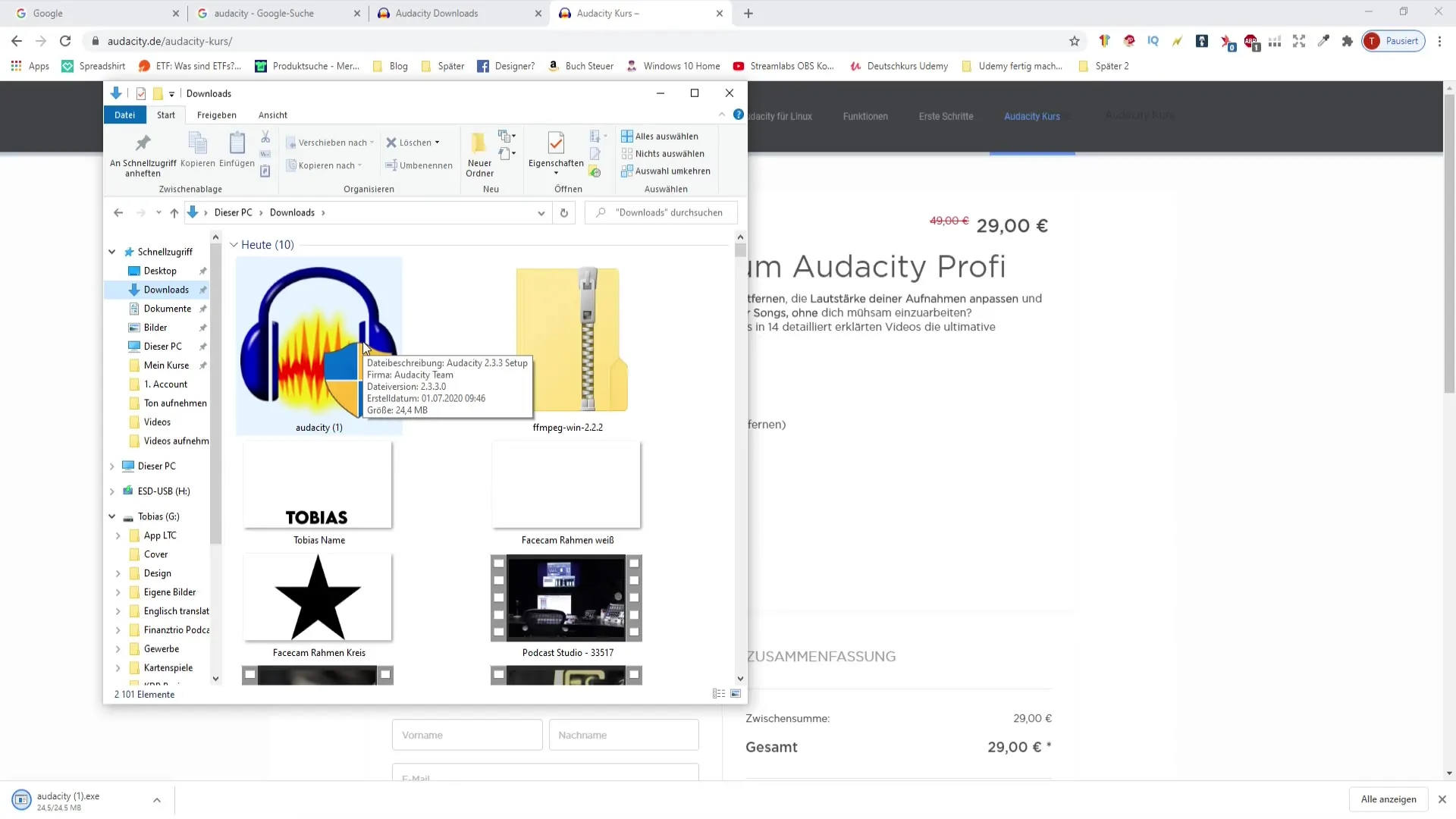Open a new Chrome tab

[748, 13]
